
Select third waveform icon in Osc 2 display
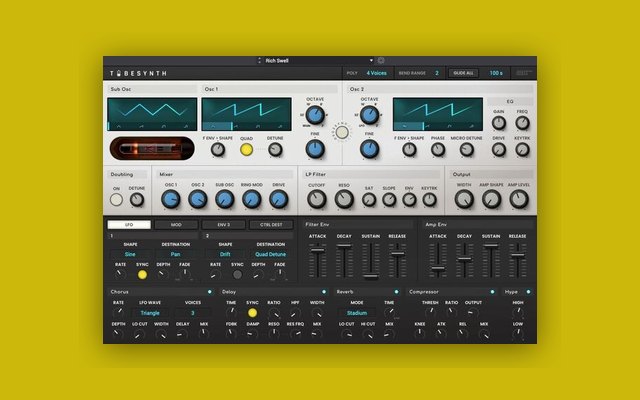pyautogui.click(x=449, y=127)
